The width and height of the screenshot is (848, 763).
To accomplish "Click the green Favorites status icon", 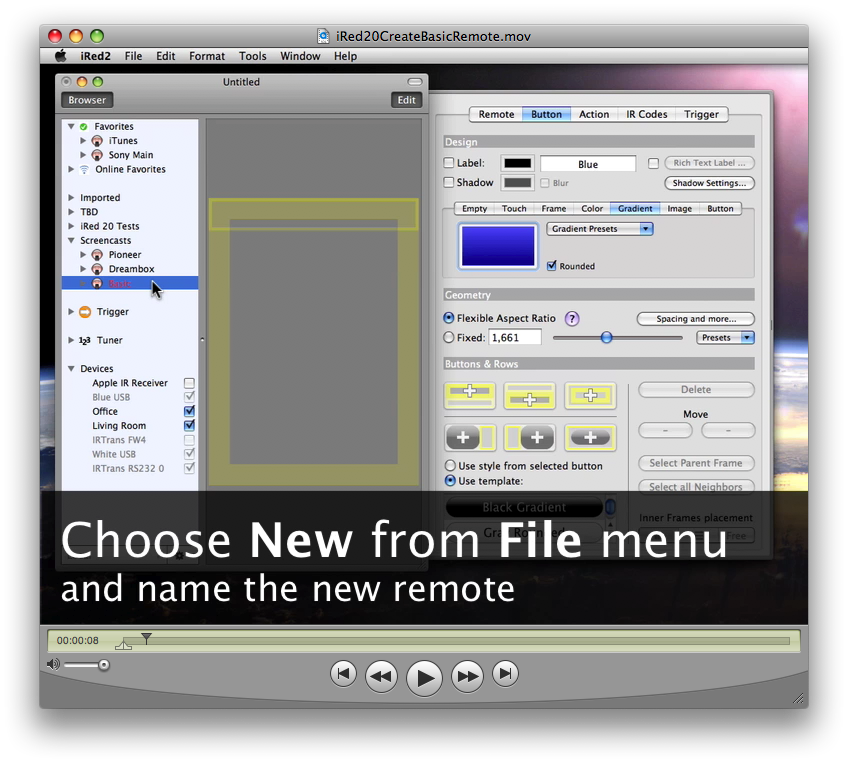I will click(83, 127).
